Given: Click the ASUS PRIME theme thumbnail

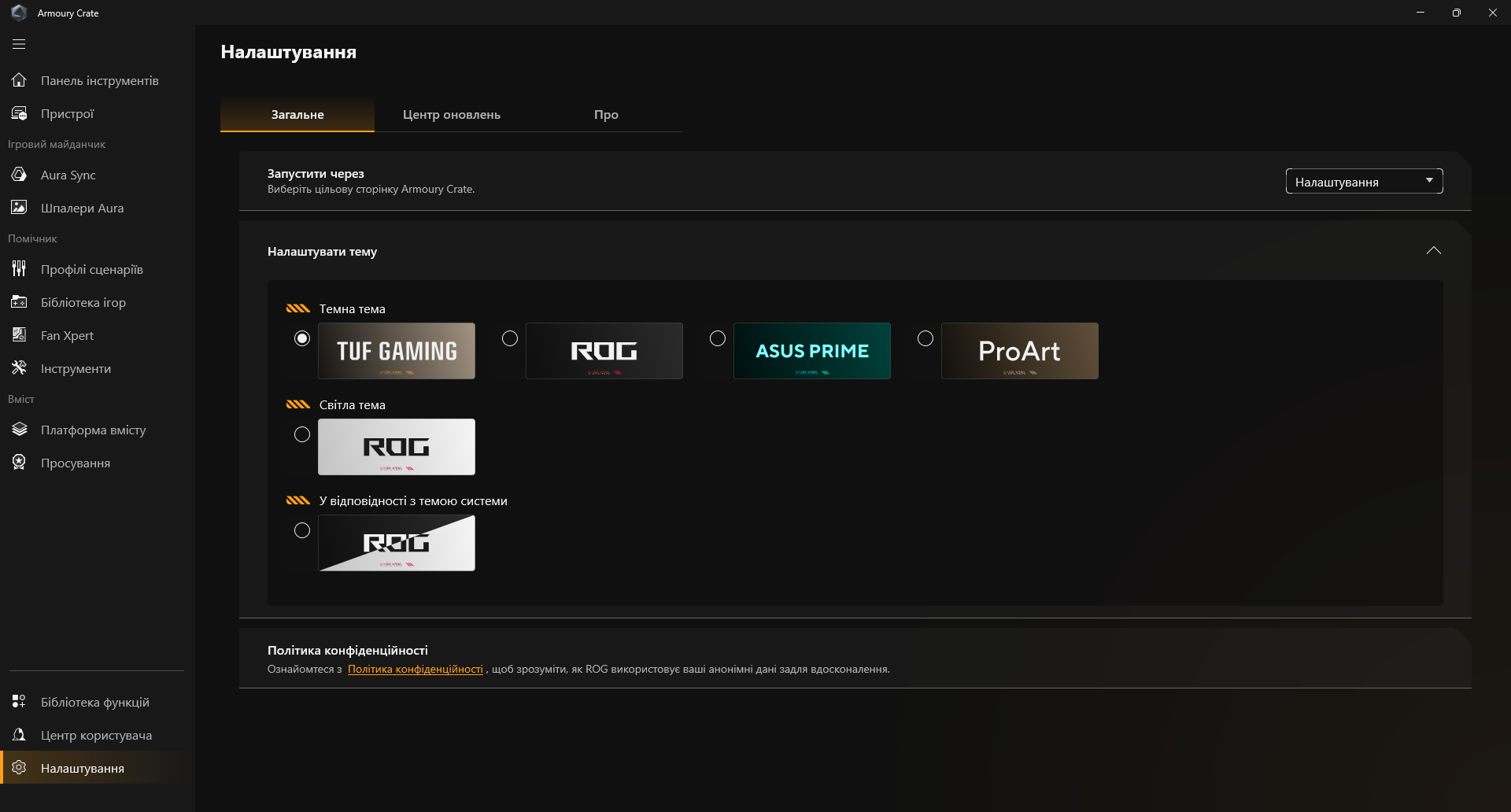Looking at the screenshot, I should (x=812, y=351).
